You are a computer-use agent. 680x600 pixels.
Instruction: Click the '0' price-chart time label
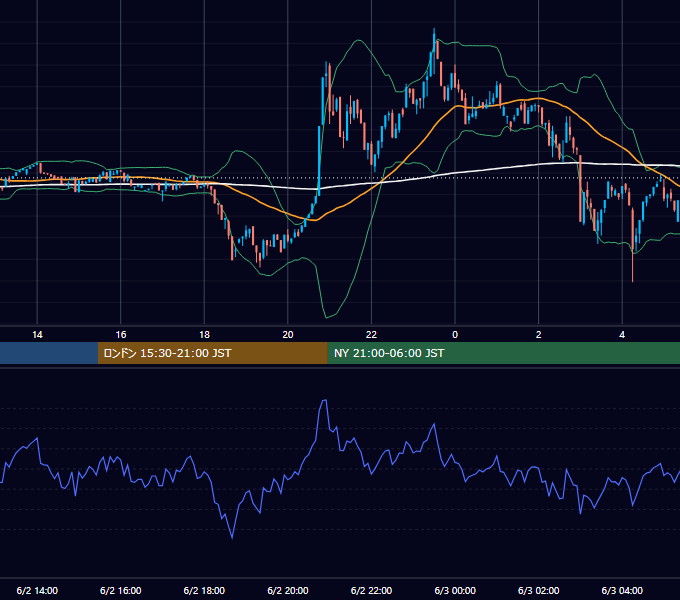pos(455,335)
